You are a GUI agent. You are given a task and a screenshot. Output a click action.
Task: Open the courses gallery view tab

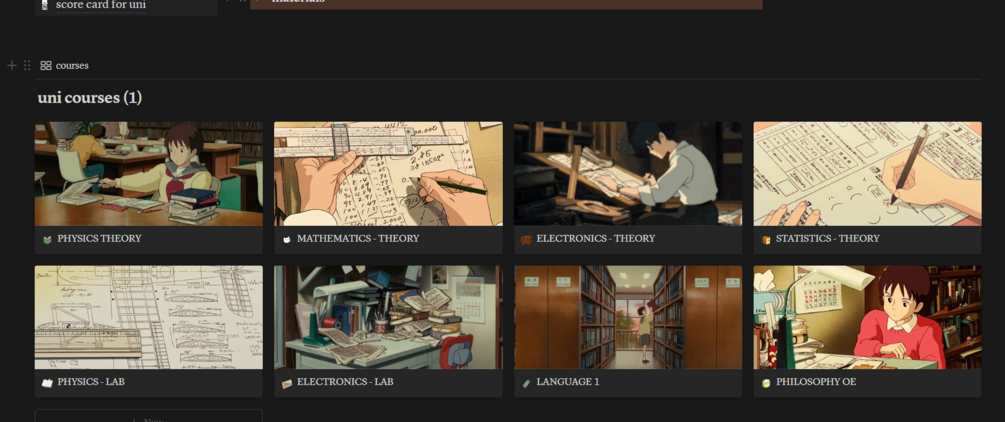click(x=64, y=65)
